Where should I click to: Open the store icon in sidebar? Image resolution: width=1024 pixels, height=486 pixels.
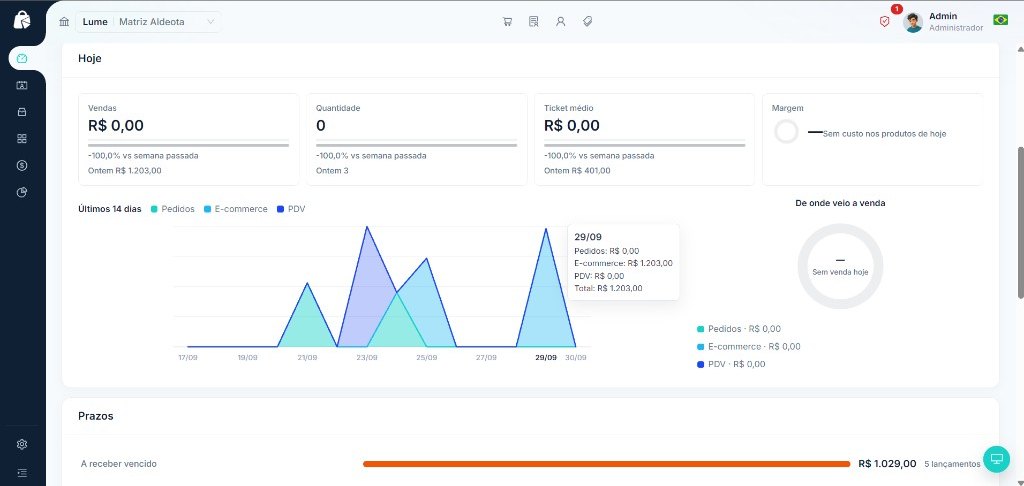[x=22, y=112]
